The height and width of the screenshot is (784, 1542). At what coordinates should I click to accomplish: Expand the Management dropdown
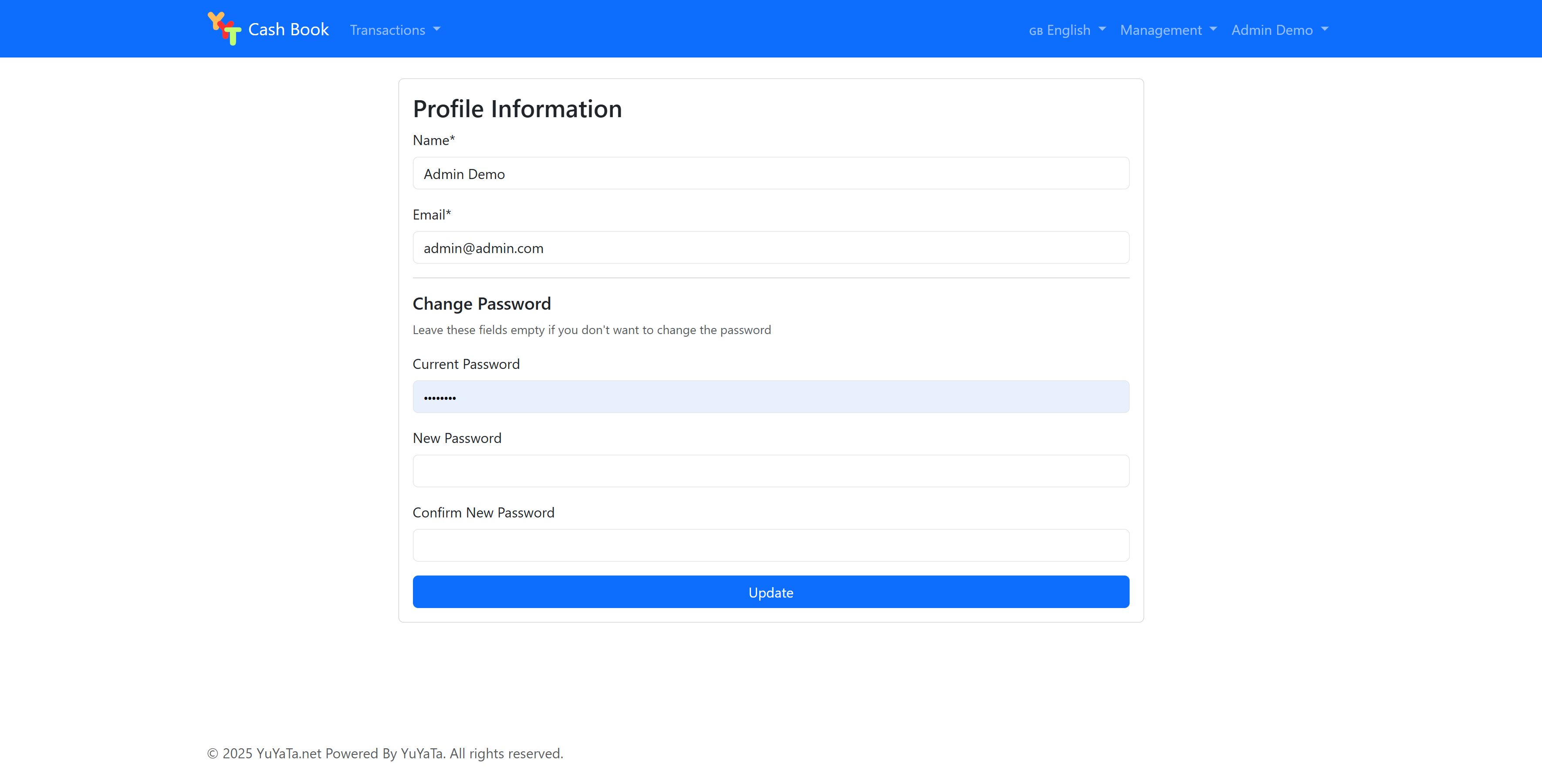pos(1161,30)
